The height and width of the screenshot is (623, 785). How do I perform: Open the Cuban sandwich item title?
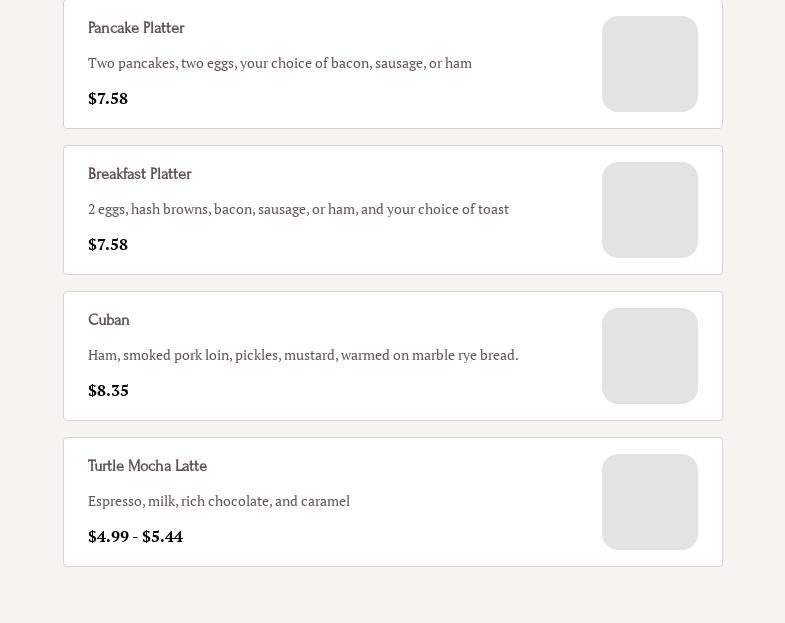(109, 320)
